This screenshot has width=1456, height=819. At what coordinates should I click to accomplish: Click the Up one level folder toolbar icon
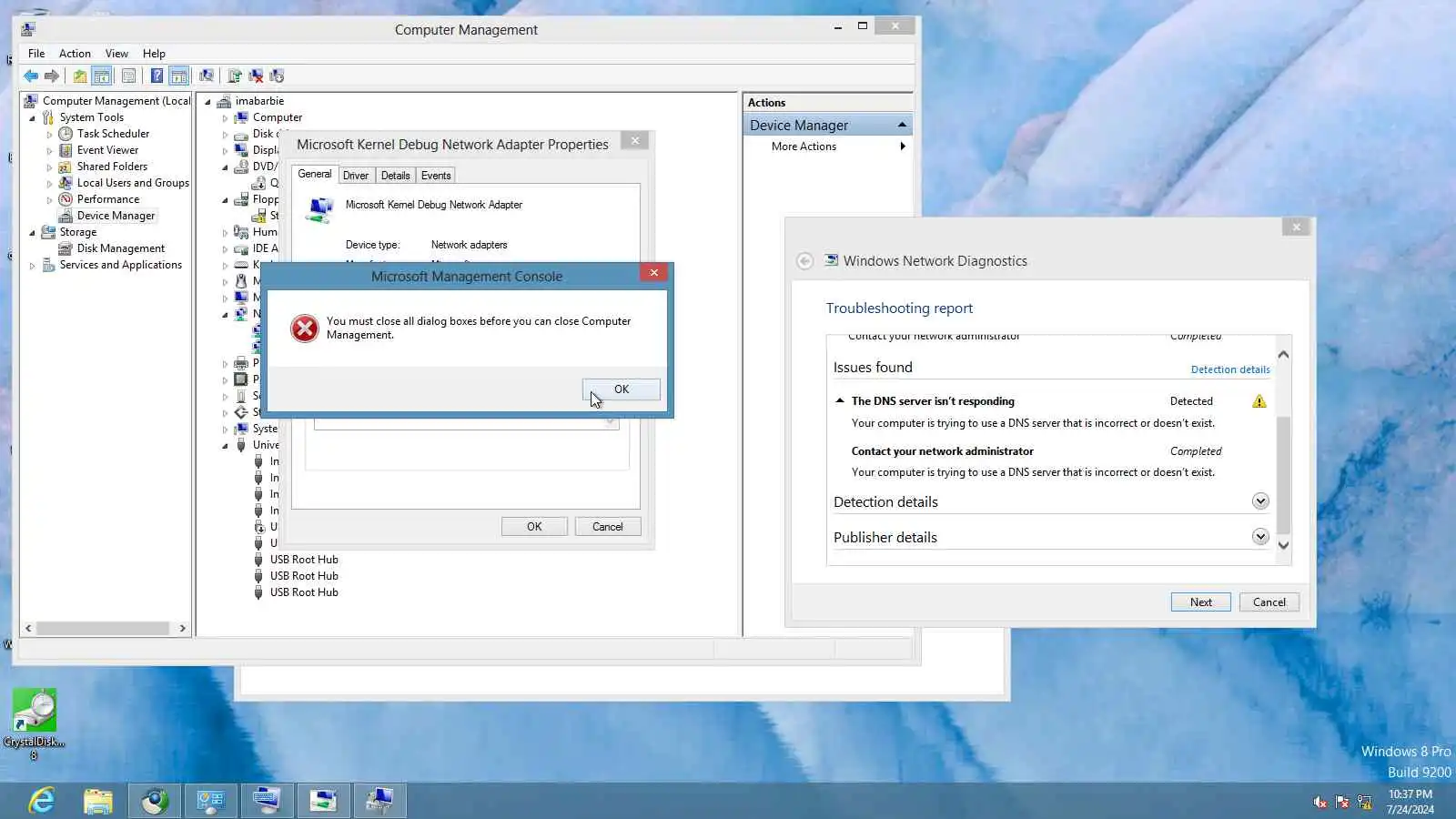click(80, 76)
